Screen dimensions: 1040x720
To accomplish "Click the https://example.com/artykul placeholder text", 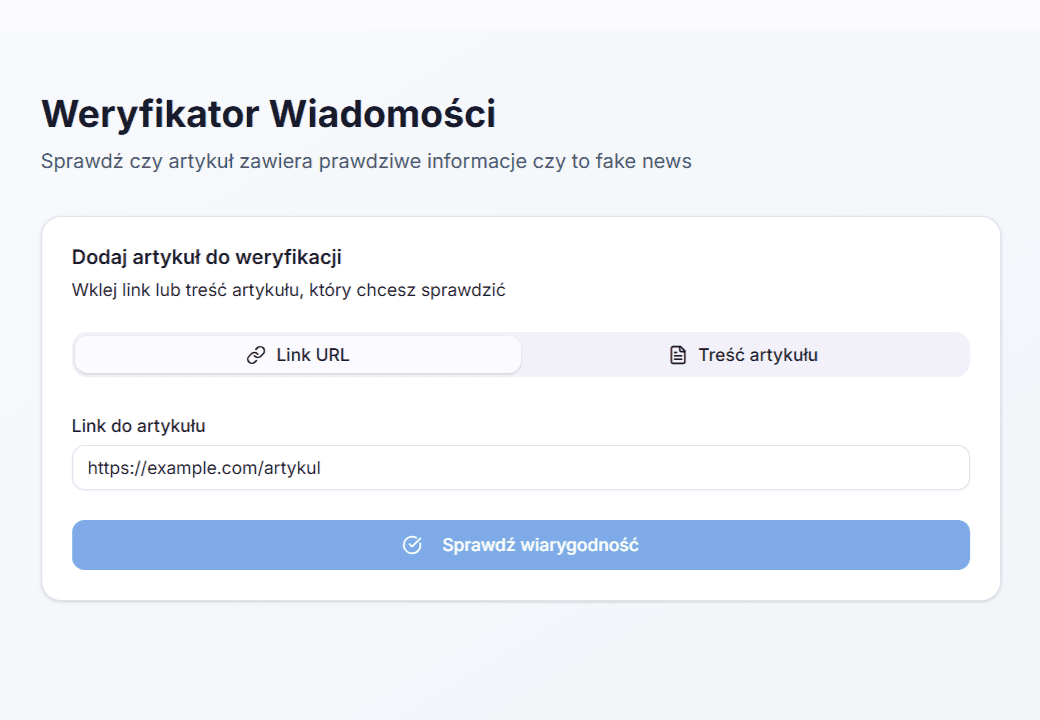I will pos(204,468).
